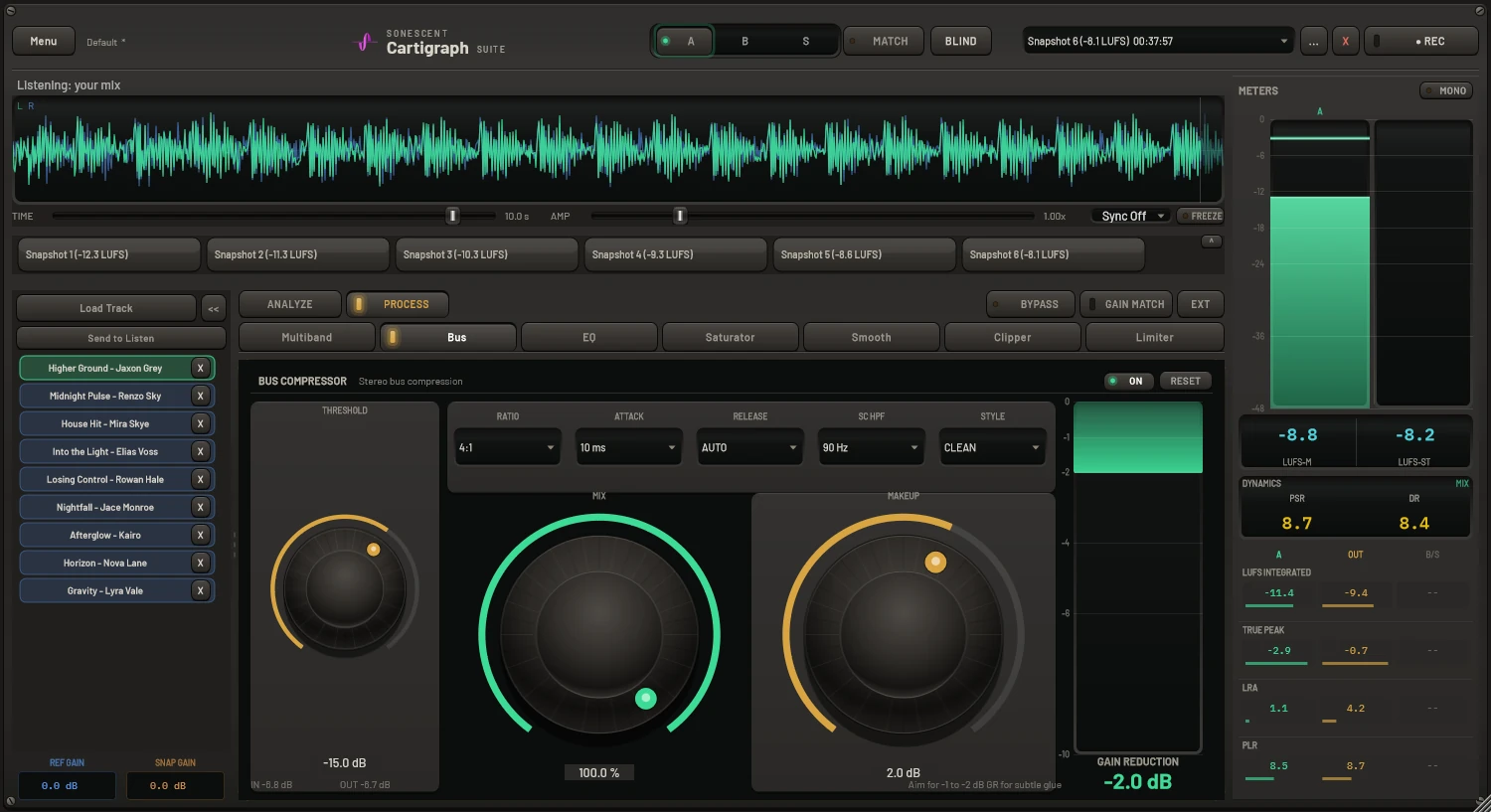Screen dimensions: 1491x812
Task: Remove Horizon - Nova Lane track
Action: click(201, 563)
